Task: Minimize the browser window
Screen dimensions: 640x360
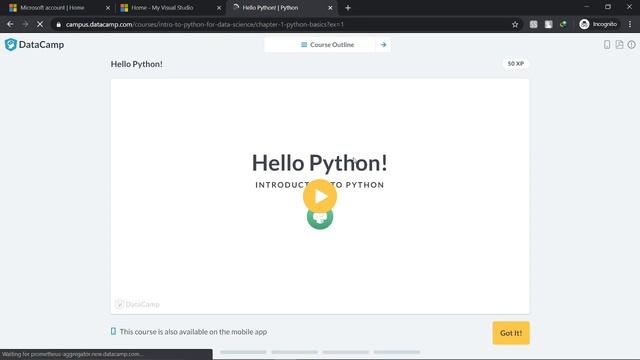Action: [x=587, y=7]
